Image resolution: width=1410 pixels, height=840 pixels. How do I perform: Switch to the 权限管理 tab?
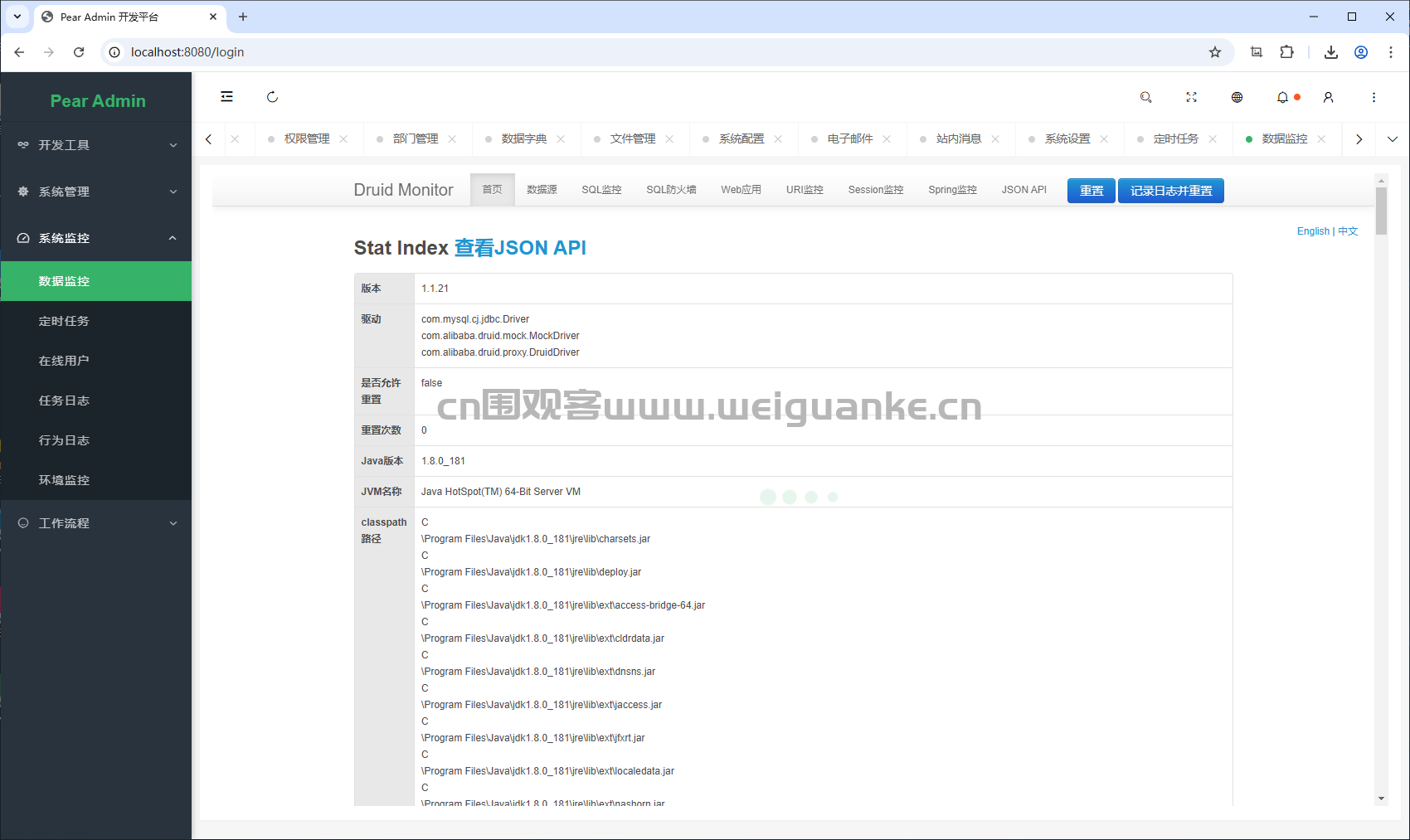pyautogui.click(x=306, y=139)
